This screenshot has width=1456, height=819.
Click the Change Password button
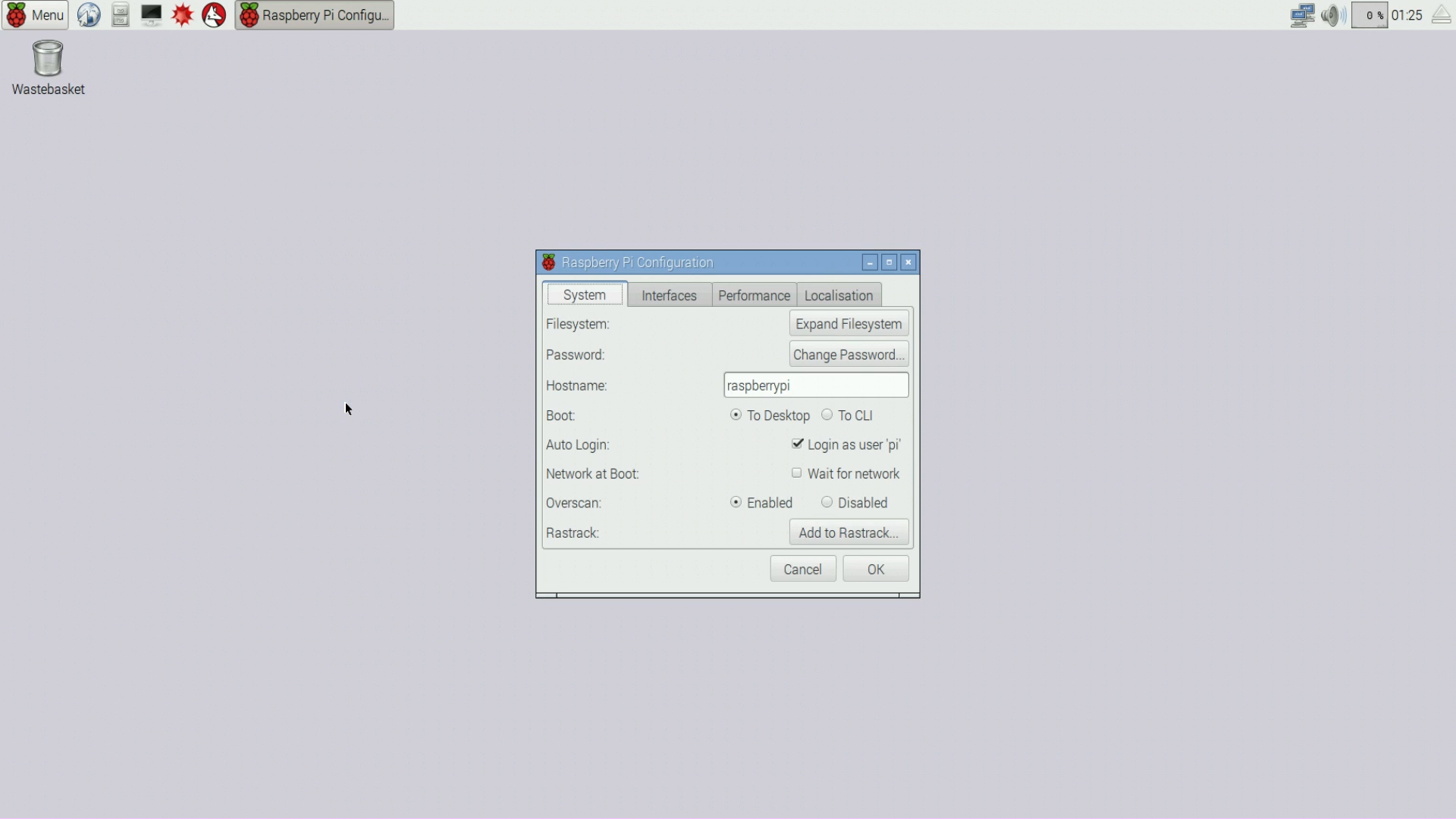click(849, 355)
